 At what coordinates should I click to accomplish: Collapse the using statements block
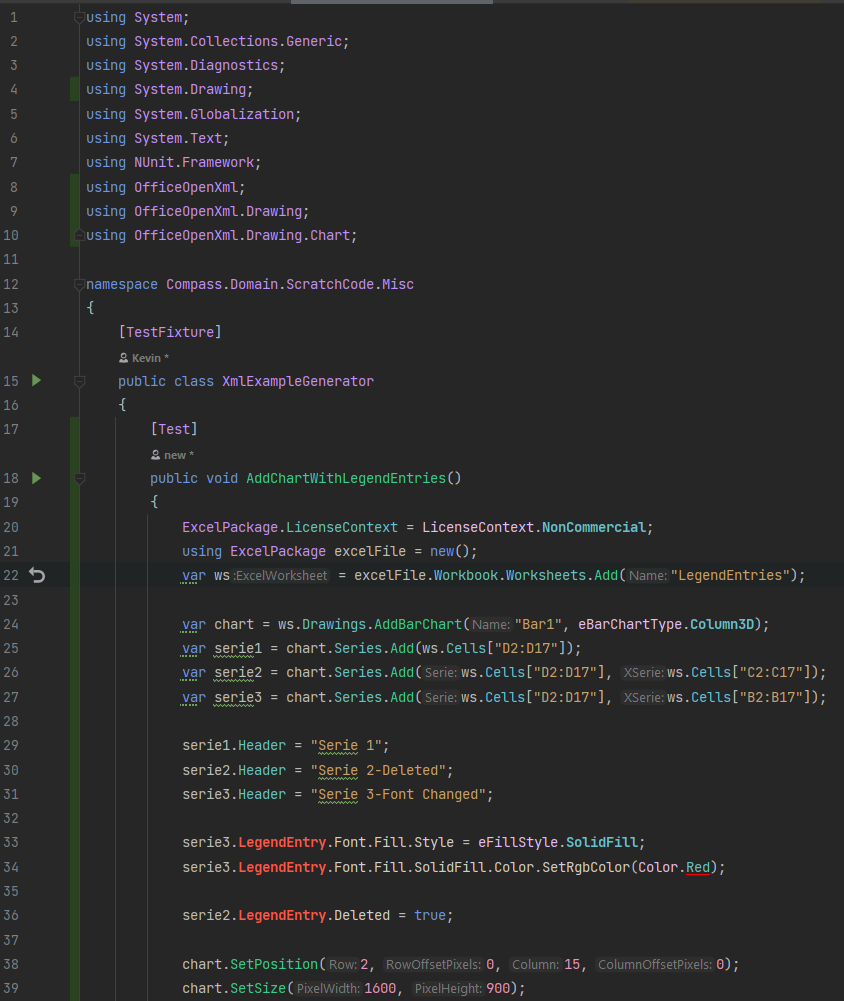point(78,16)
